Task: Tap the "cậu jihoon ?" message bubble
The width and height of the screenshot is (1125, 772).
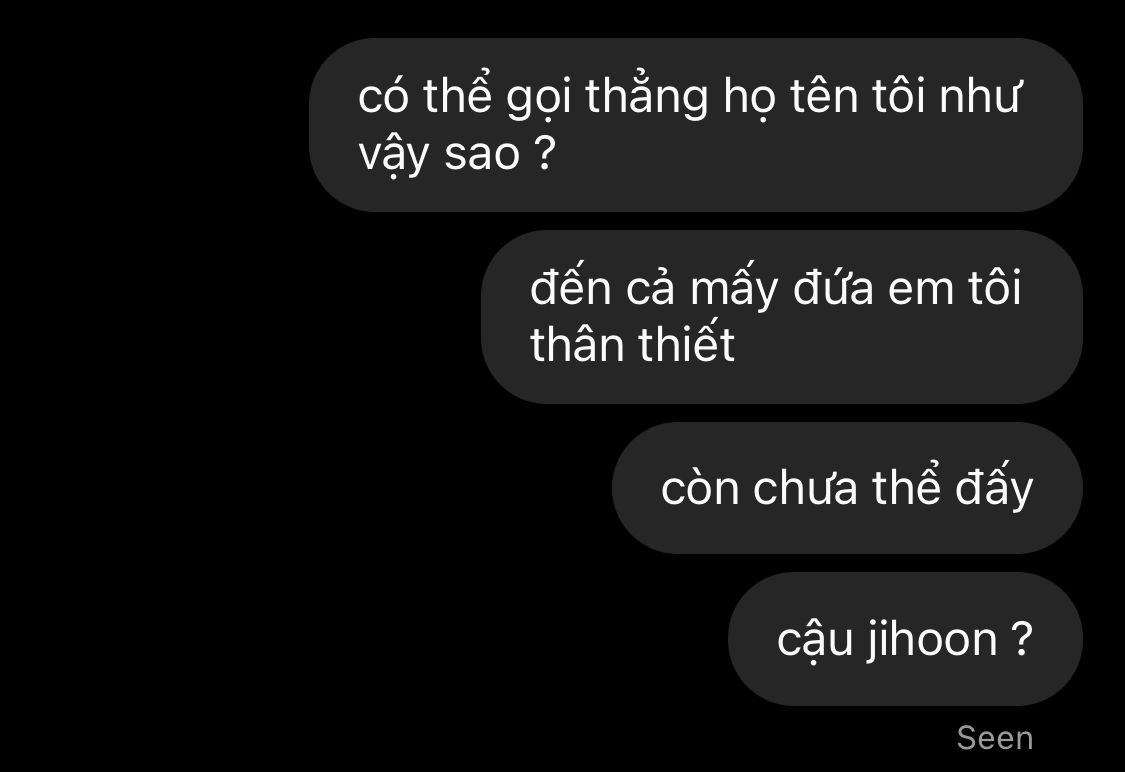Action: click(x=905, y=639)
